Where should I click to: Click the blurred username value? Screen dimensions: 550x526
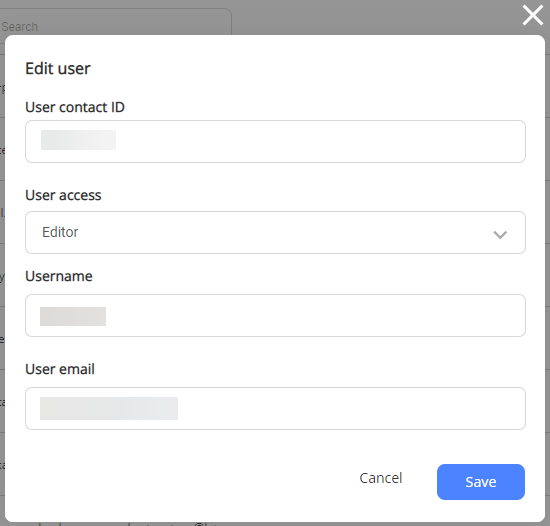73,316
